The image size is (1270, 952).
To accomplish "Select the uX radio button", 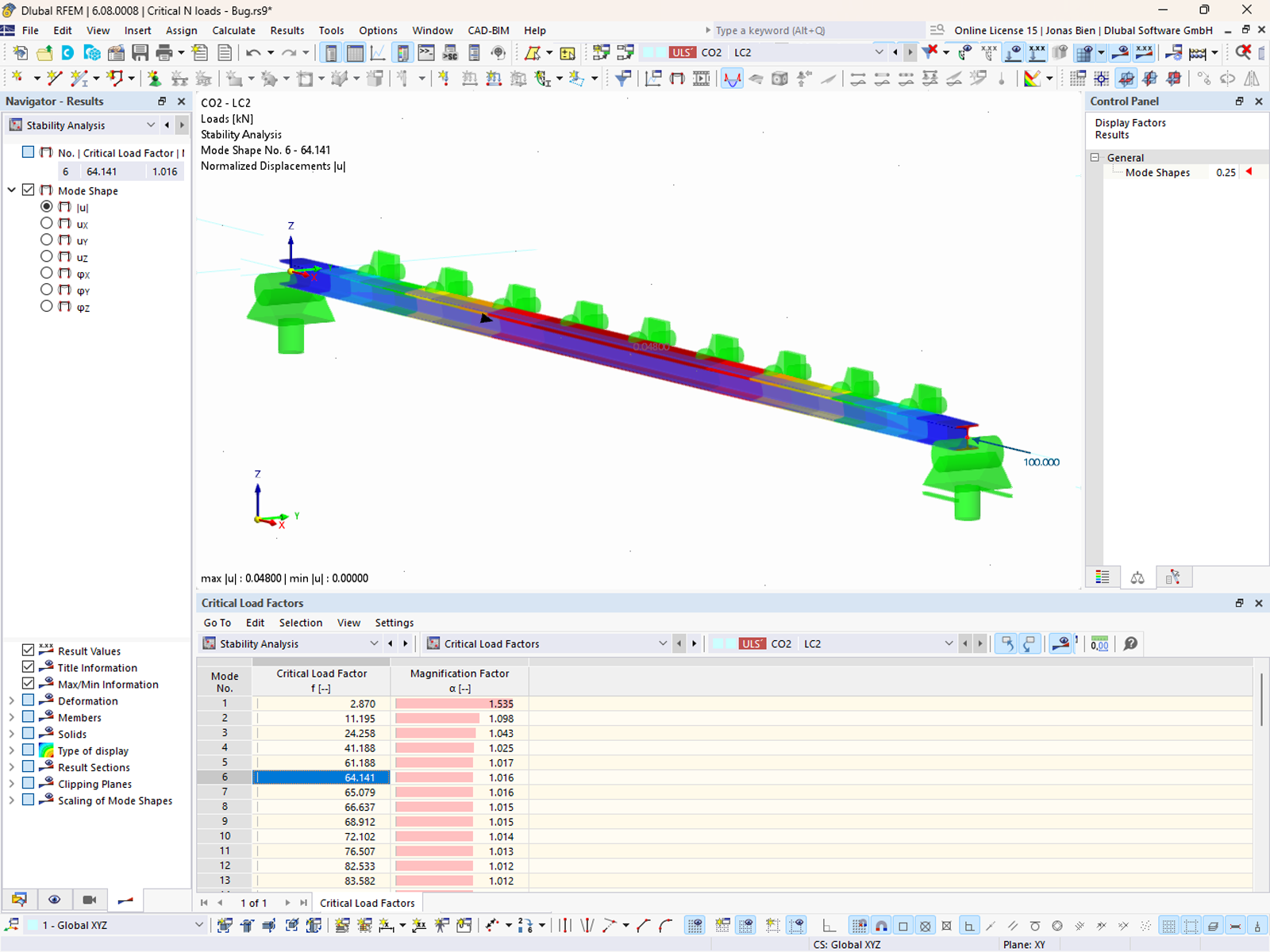I will (47, 224).
